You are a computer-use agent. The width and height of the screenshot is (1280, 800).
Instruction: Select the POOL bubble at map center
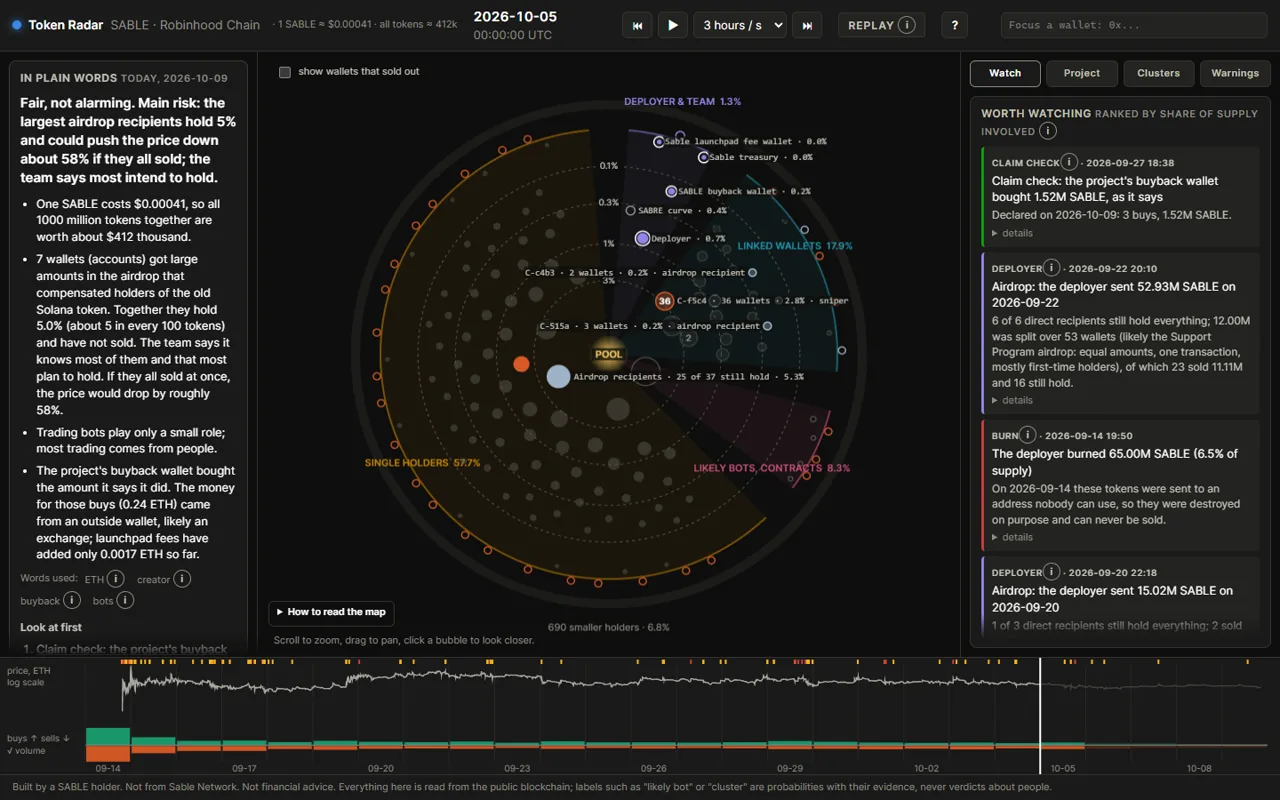point(608,354)
